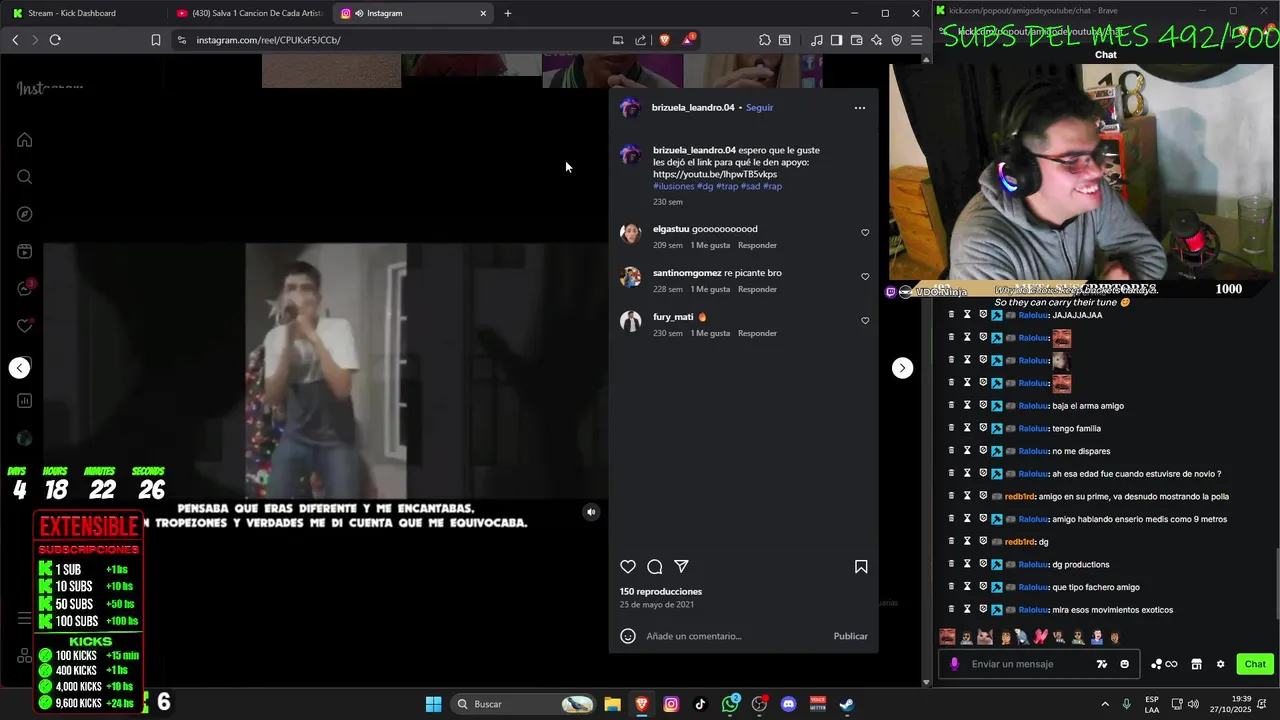This screenshot has height=720, width=1280.
Task: Open the #ilusiones hashtag
Action: click(674, 186)
